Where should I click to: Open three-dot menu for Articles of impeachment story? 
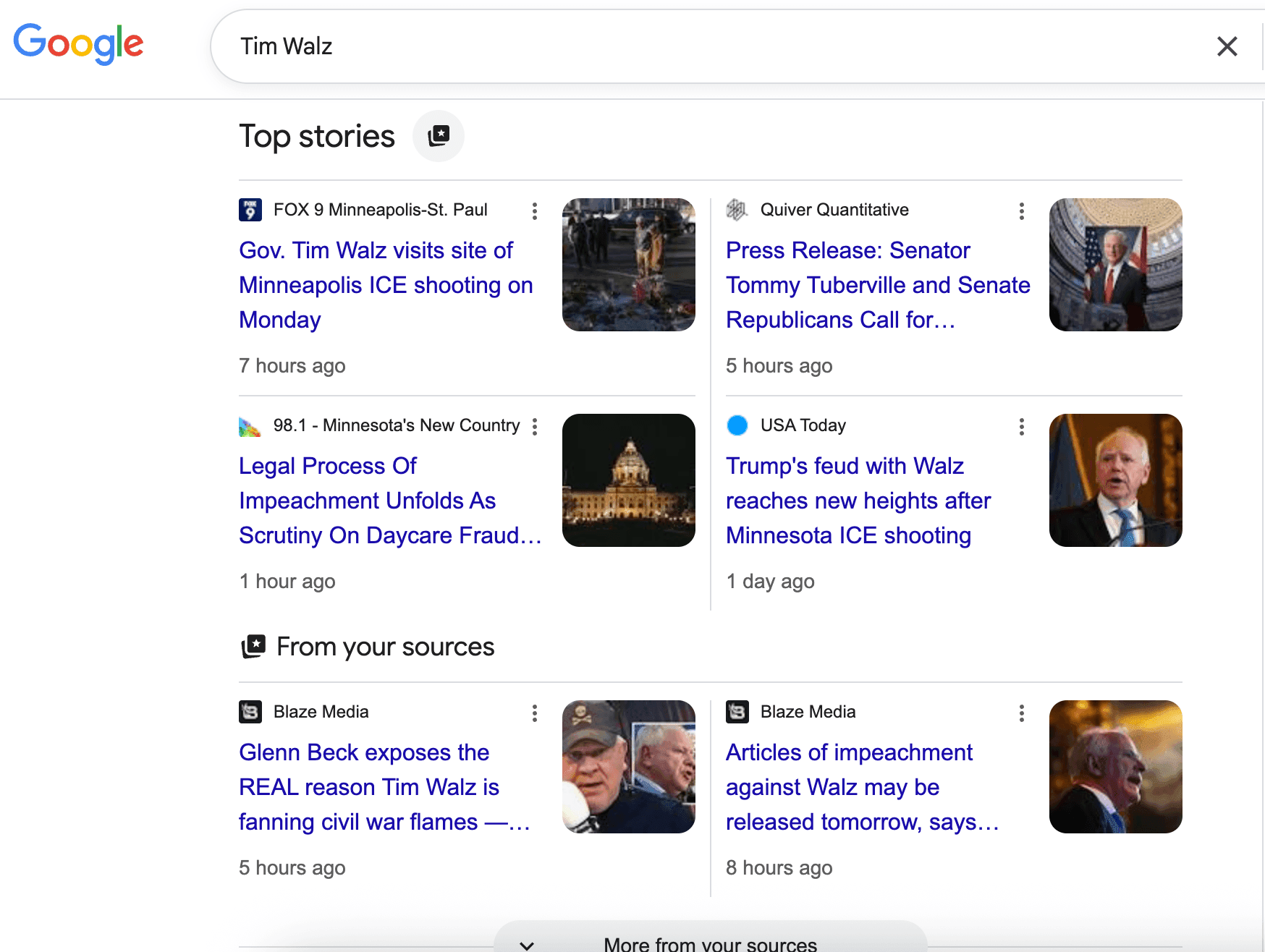click(1021, 713)
